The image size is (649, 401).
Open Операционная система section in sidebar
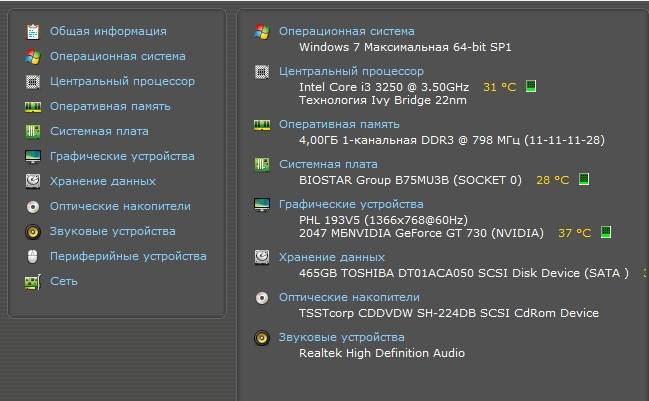click(x=118, y=56)
